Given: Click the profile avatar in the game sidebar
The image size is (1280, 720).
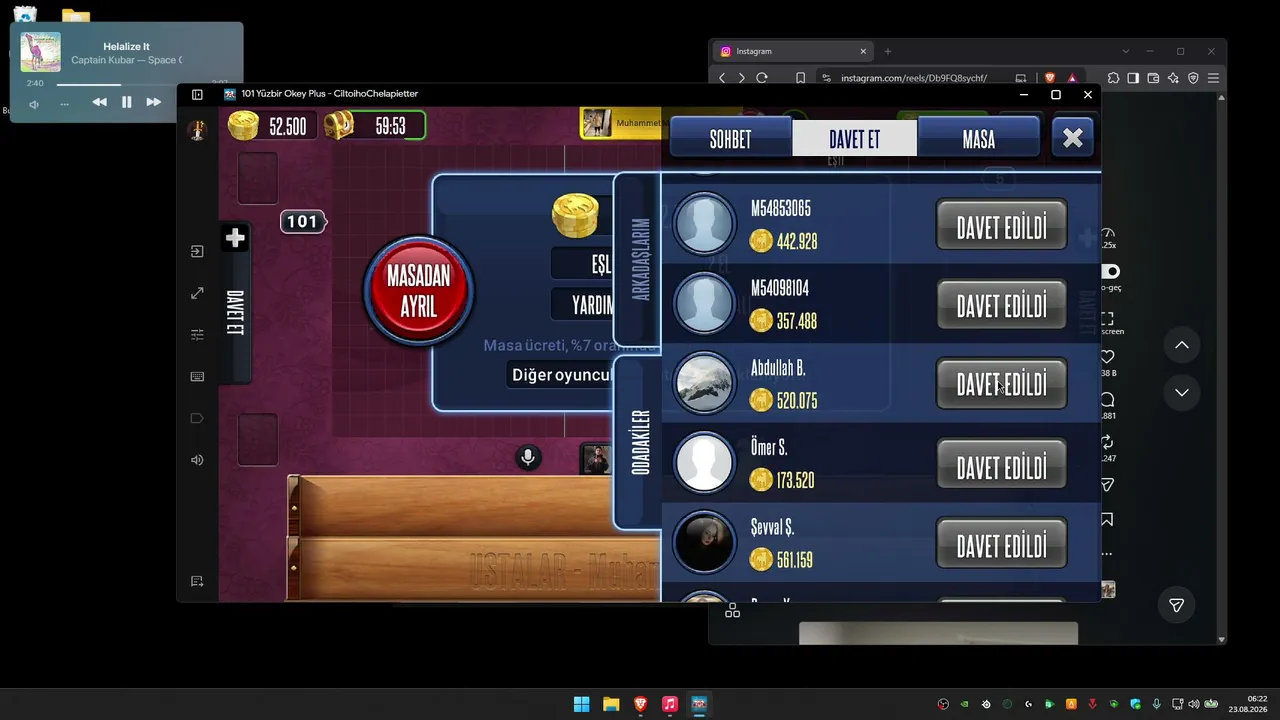Looking at the screenshot, I should tap(197, 130).
